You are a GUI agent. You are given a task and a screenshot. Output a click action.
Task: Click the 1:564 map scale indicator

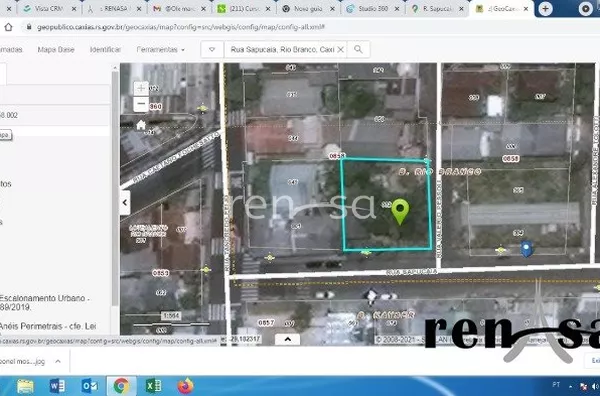coord(171,316)
